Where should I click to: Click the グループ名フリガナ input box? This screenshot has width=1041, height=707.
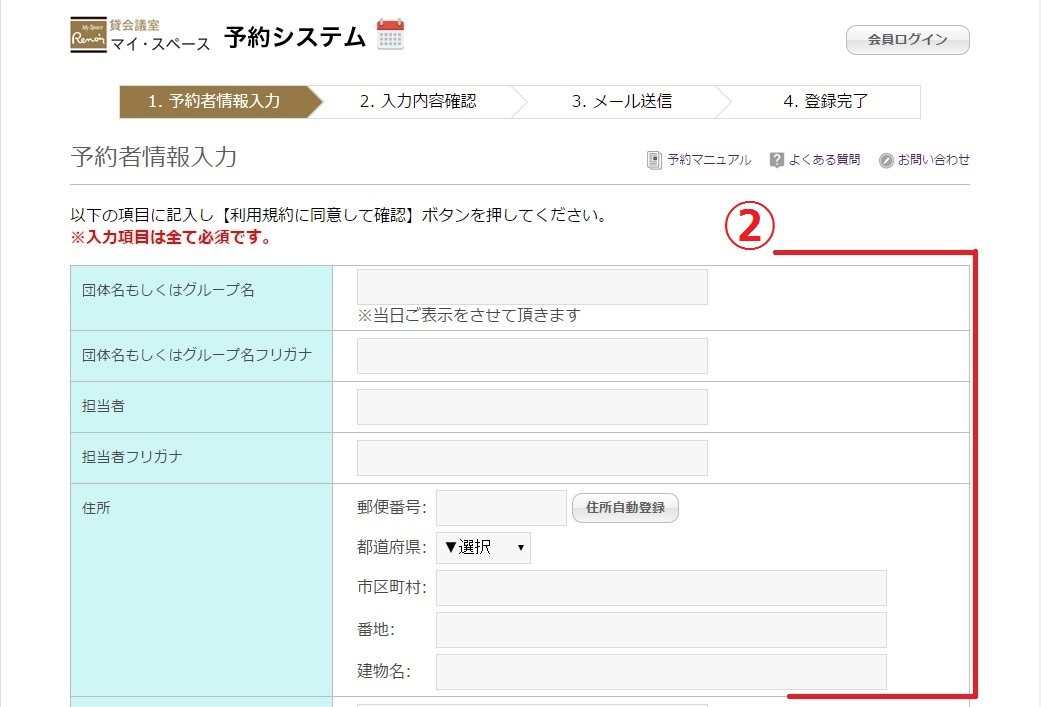(532, 356)
